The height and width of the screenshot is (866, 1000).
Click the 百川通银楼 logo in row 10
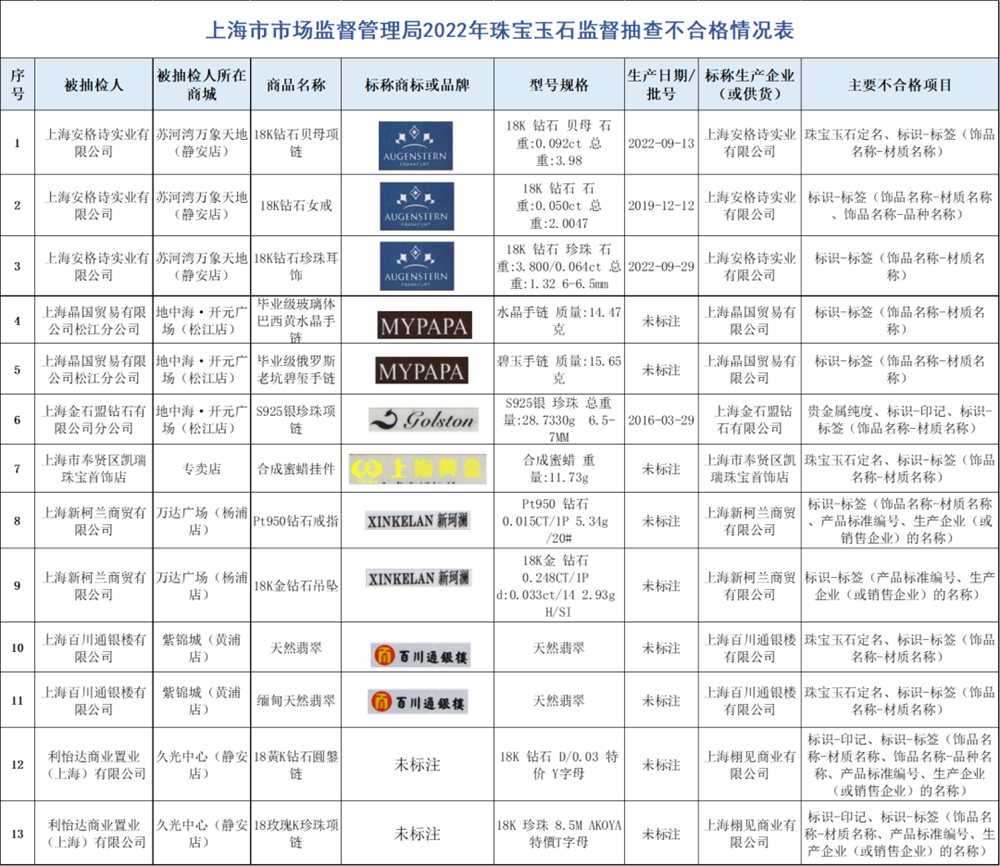point(420,655)
